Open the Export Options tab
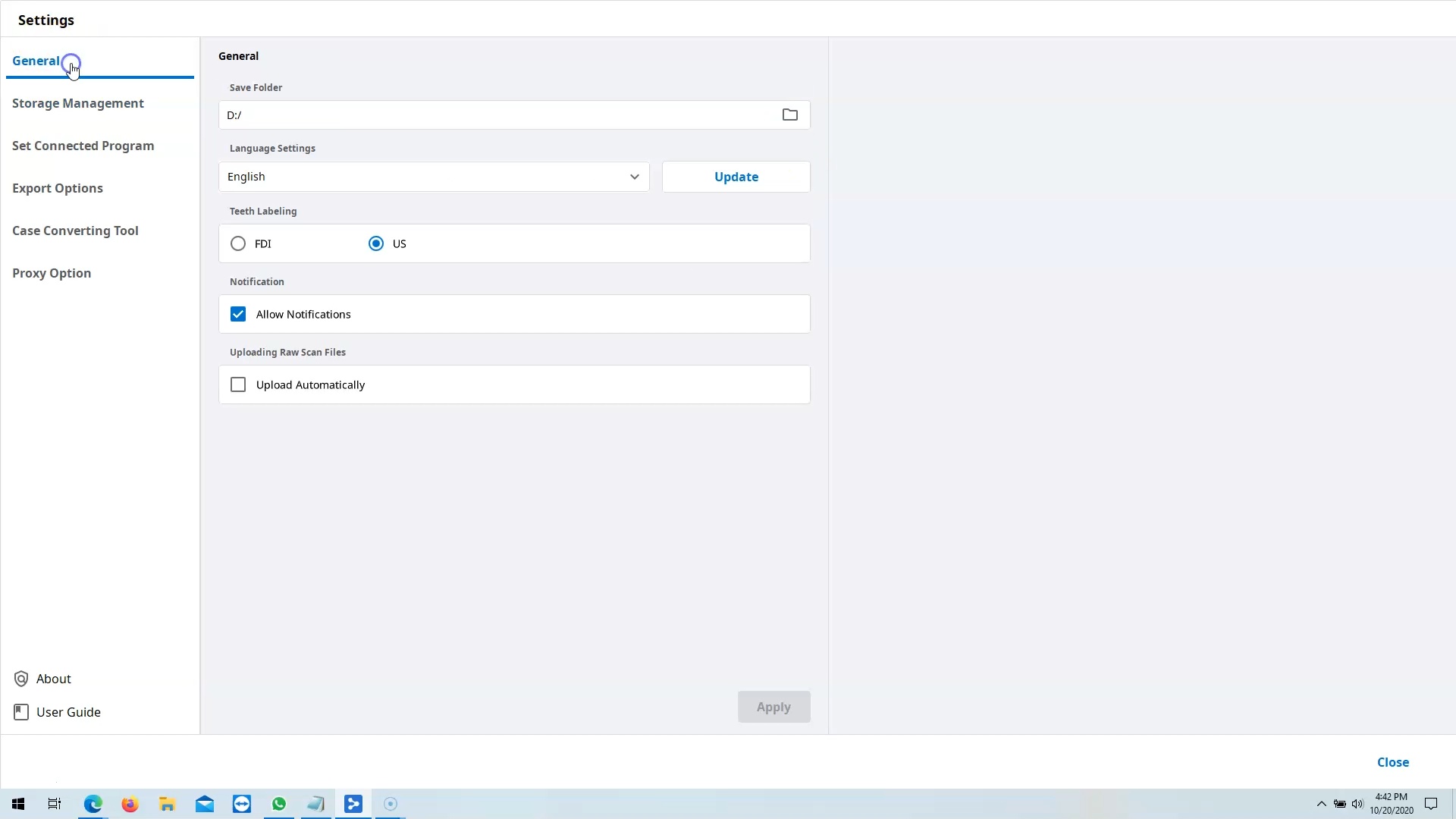The image size is (1456, 819). pyautogui.click(x=58, y=188)
